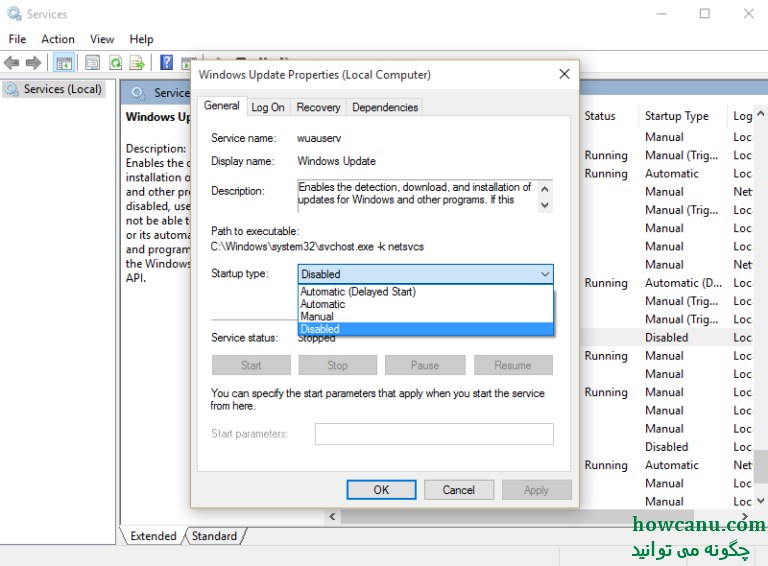Focus the Start parameters input field
768x566 pixels.
434,434
